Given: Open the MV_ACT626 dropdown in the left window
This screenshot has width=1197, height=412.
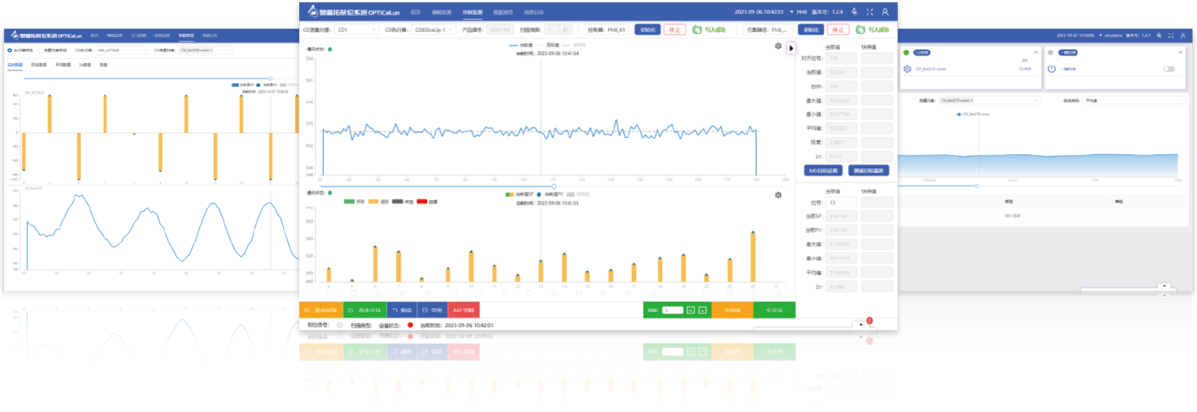Looking at the screenshot, I should (x=120, y=49).
